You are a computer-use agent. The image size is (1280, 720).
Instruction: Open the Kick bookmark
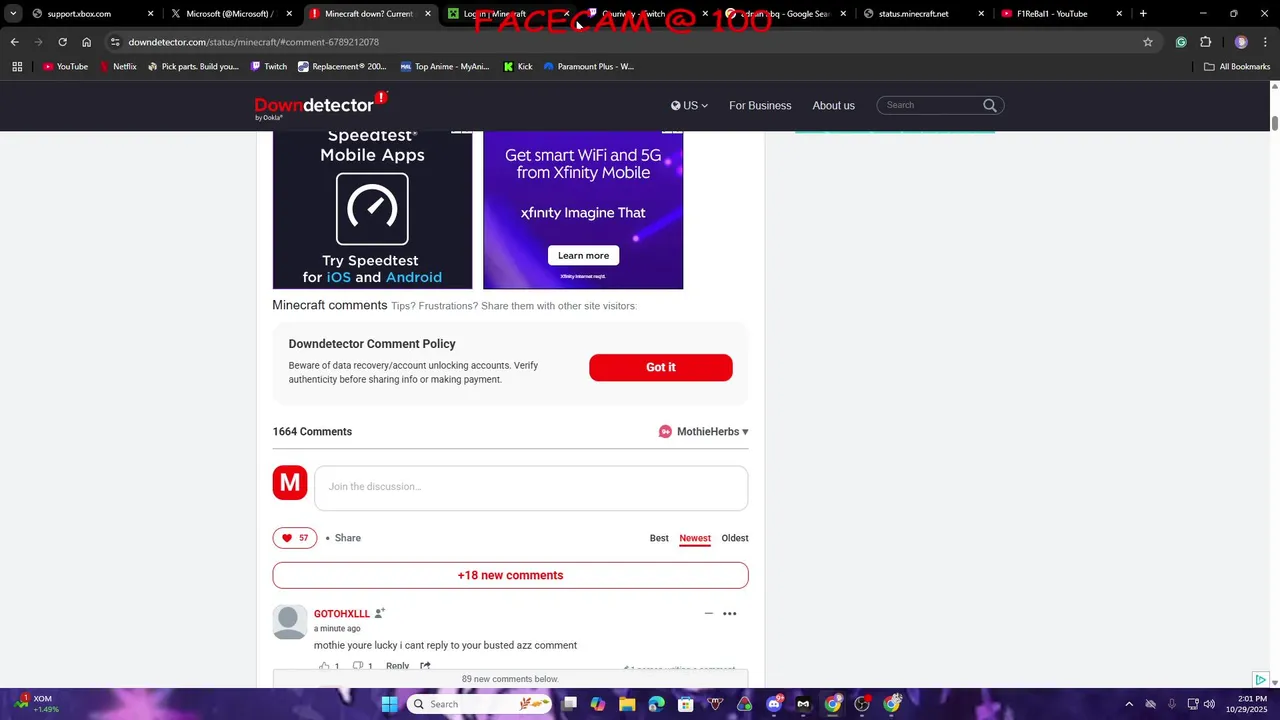[x=518, y=67]
